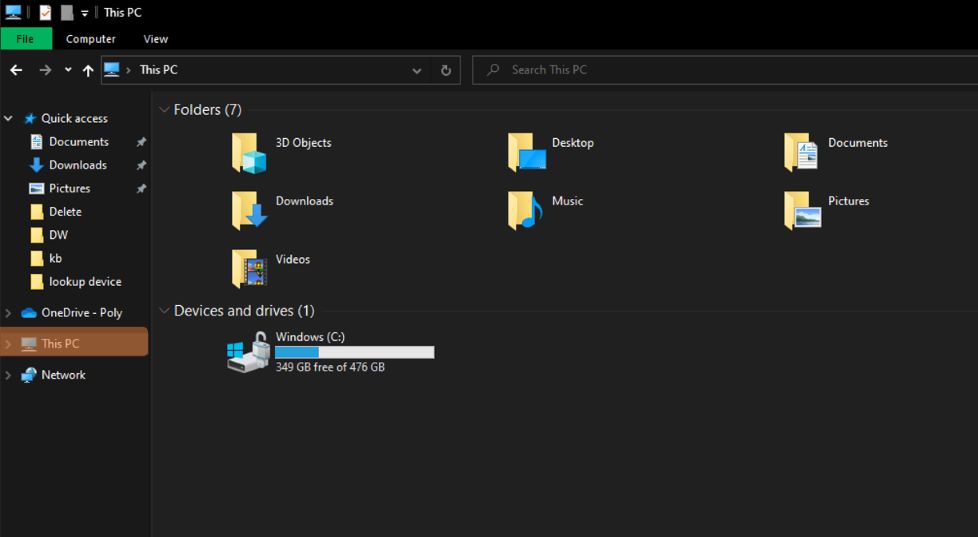Click the Properties icon in title bar
Screen dimensions: 978x537
45,12
